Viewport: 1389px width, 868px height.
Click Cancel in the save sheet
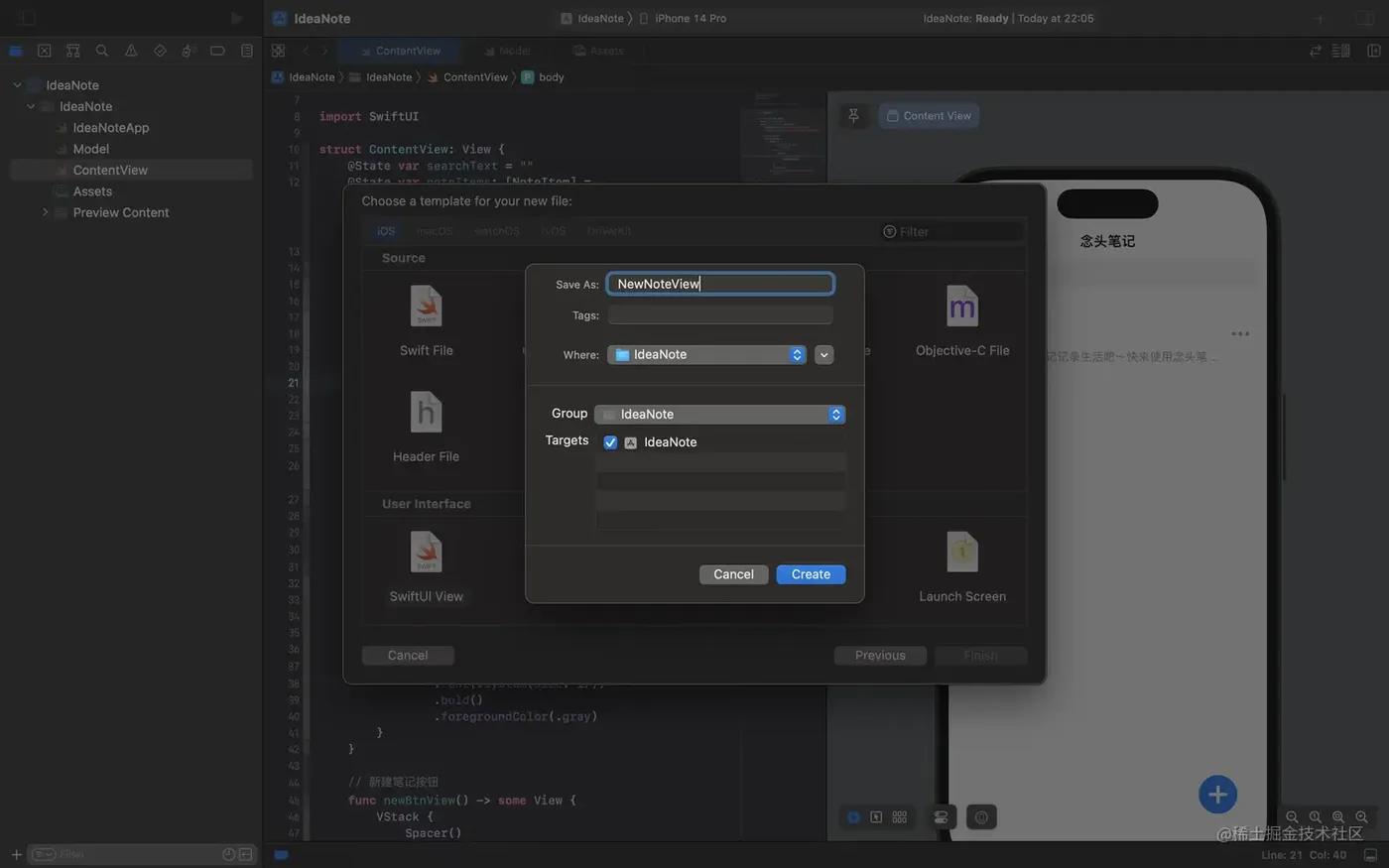[733, 574]
